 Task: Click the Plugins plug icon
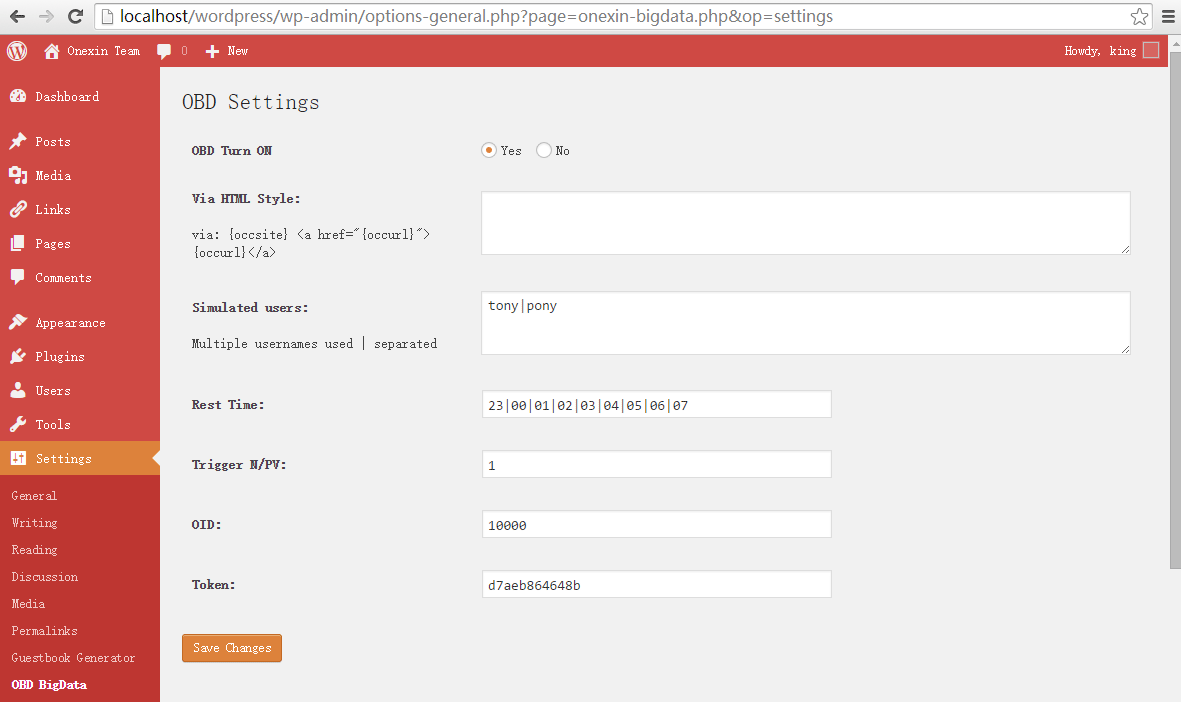click(18, 356)
